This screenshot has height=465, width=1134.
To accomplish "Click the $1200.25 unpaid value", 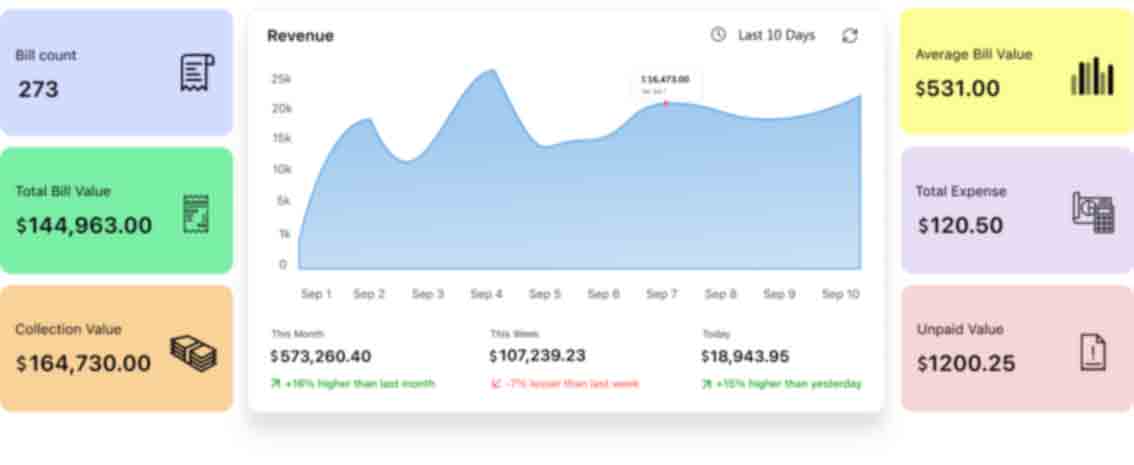I will click(966, 363).
